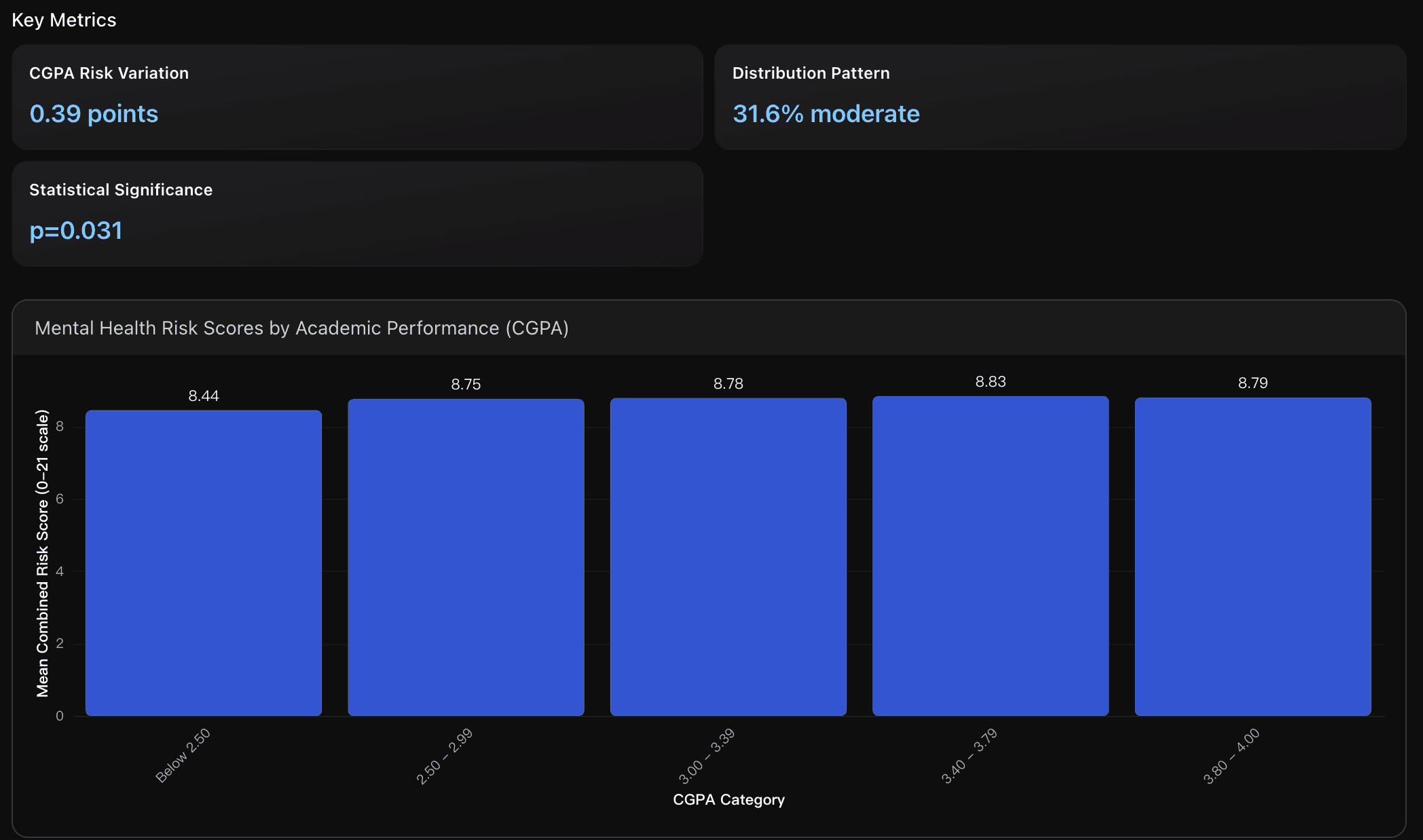Image resolution: width=1423 pixels, height=840 pixels.
Task: Click the 3.80 – 4.00 bar
Action: (1253, 557)
